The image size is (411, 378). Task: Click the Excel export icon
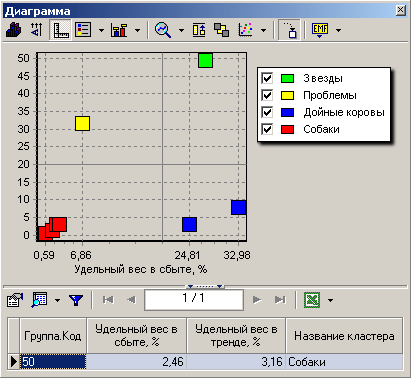(312, 300)
